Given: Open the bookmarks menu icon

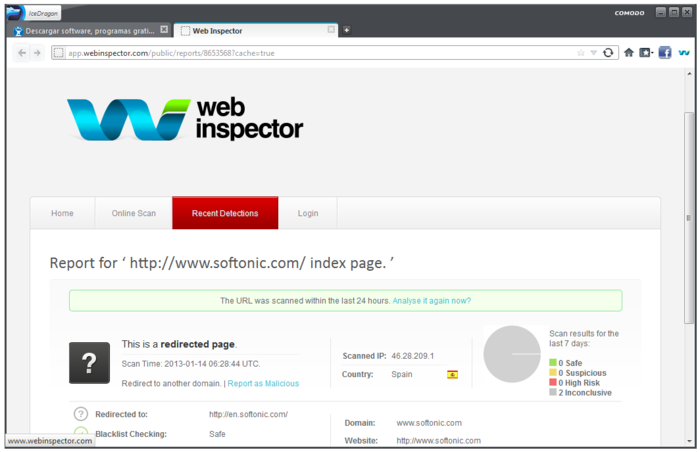Looking at the screenshot, I should tap(646, 53).
